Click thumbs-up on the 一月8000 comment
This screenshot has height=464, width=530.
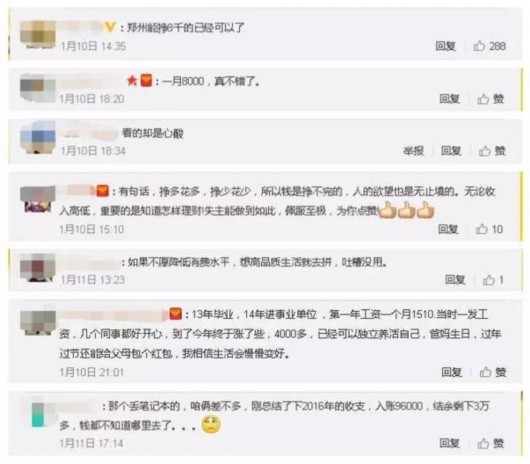pyautogui.click(x=490, y=99)
